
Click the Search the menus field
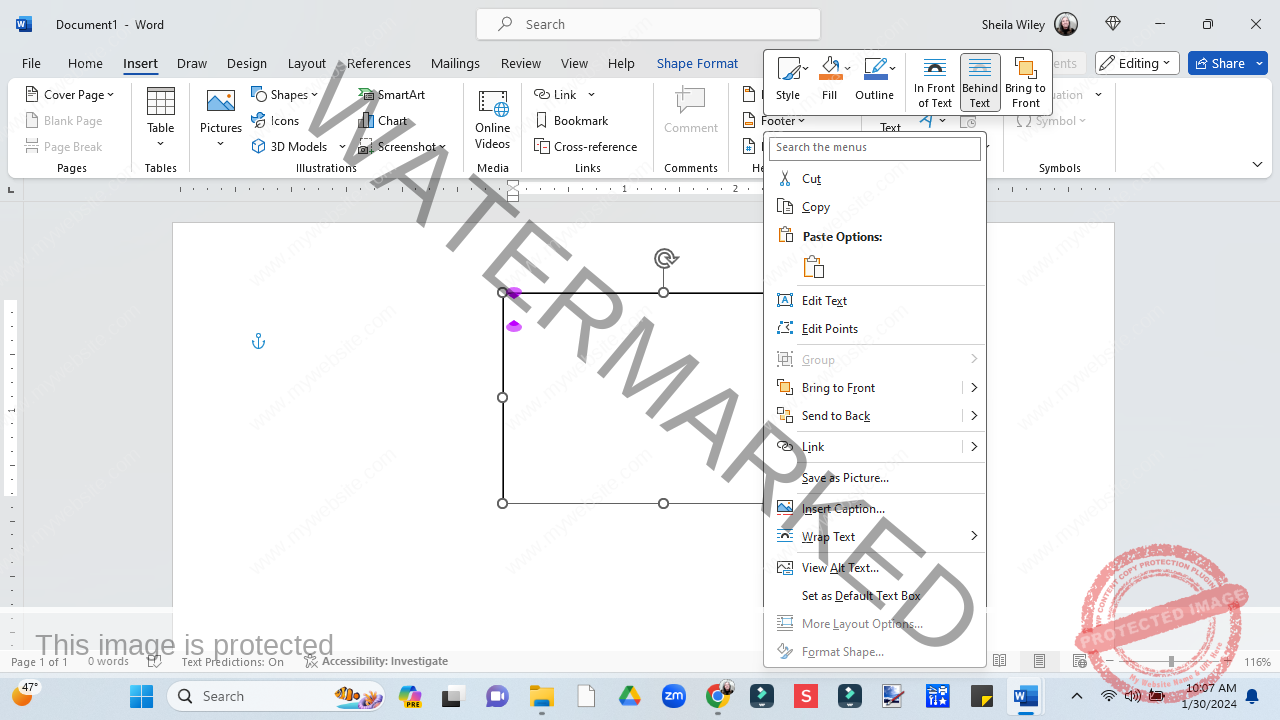874,148
